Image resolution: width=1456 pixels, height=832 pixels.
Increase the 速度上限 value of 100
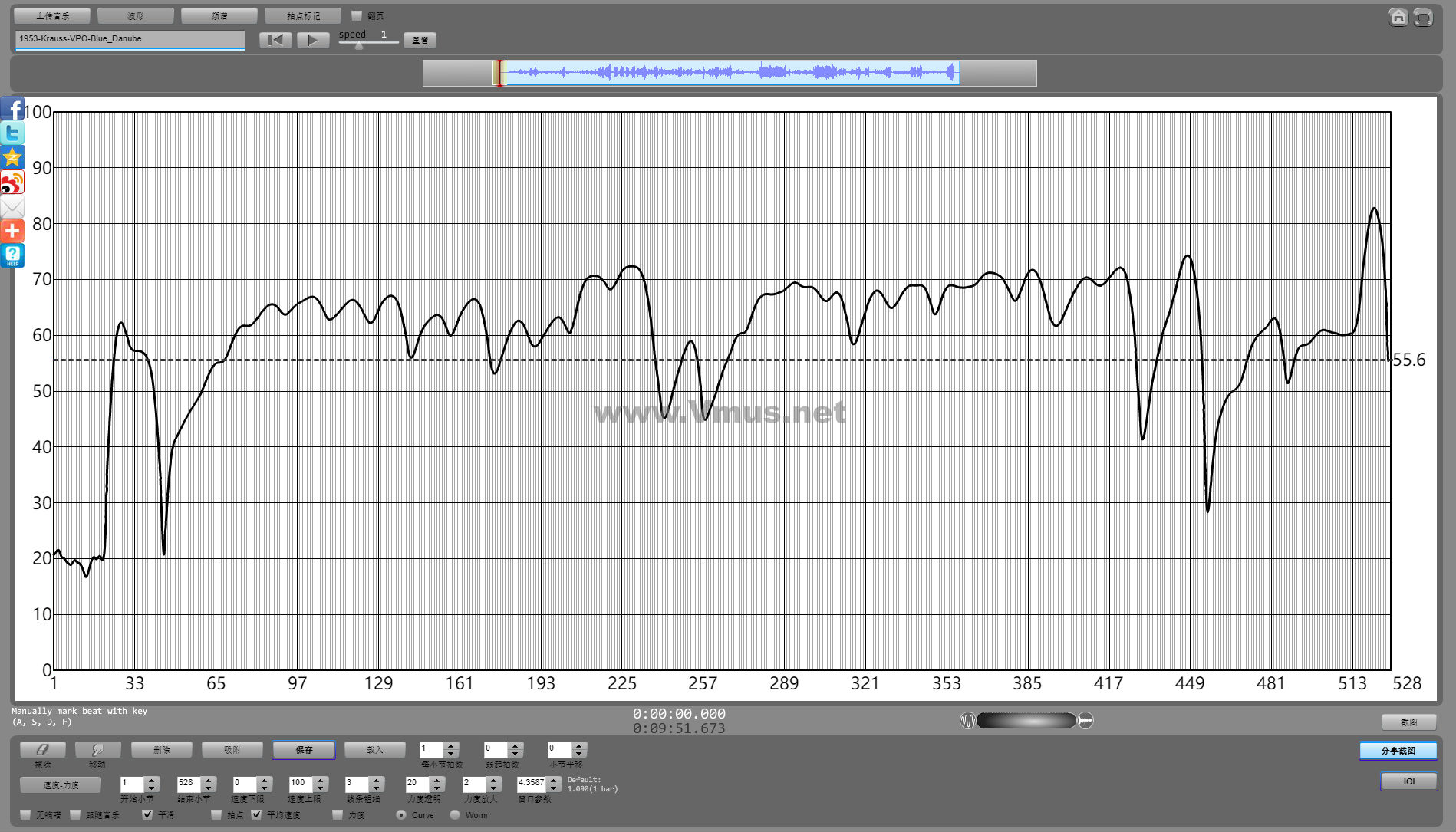(321, 780)
